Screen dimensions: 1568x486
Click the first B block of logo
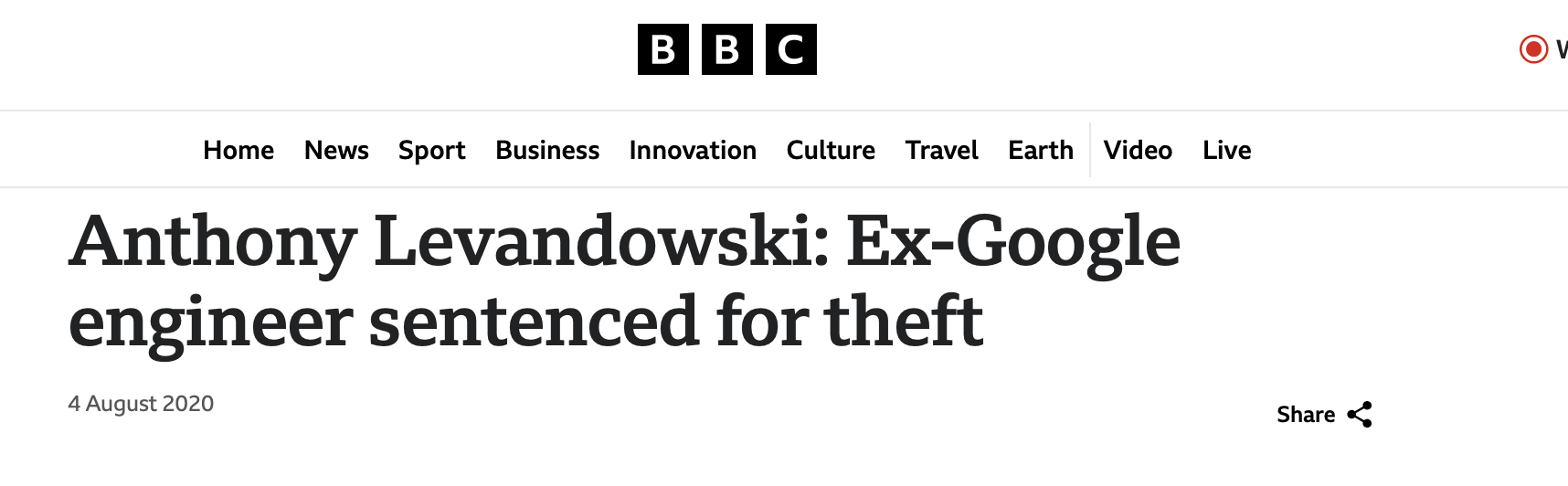coord(663,49)
